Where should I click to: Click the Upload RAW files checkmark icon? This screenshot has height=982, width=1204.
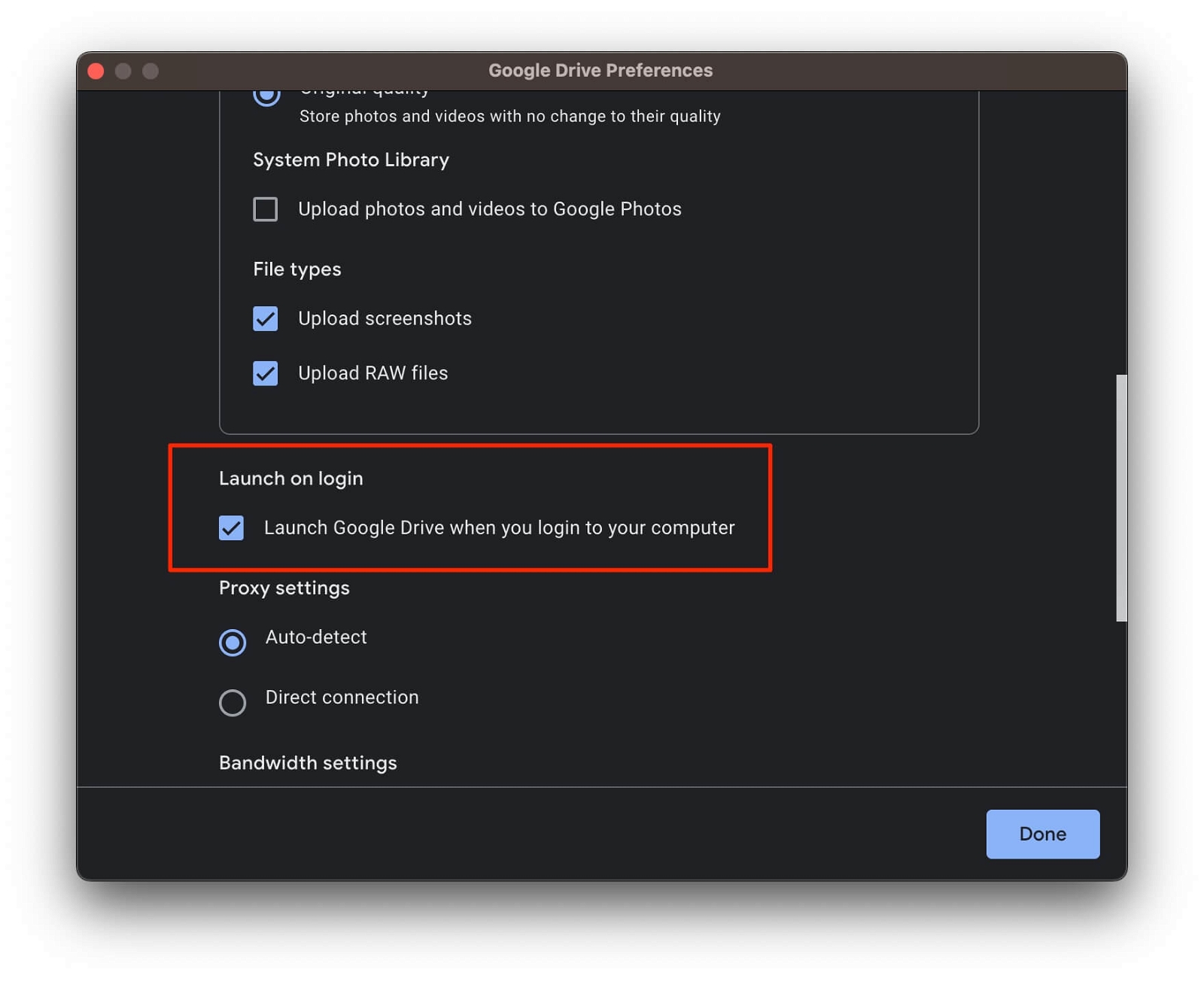(x=265, y=373)
